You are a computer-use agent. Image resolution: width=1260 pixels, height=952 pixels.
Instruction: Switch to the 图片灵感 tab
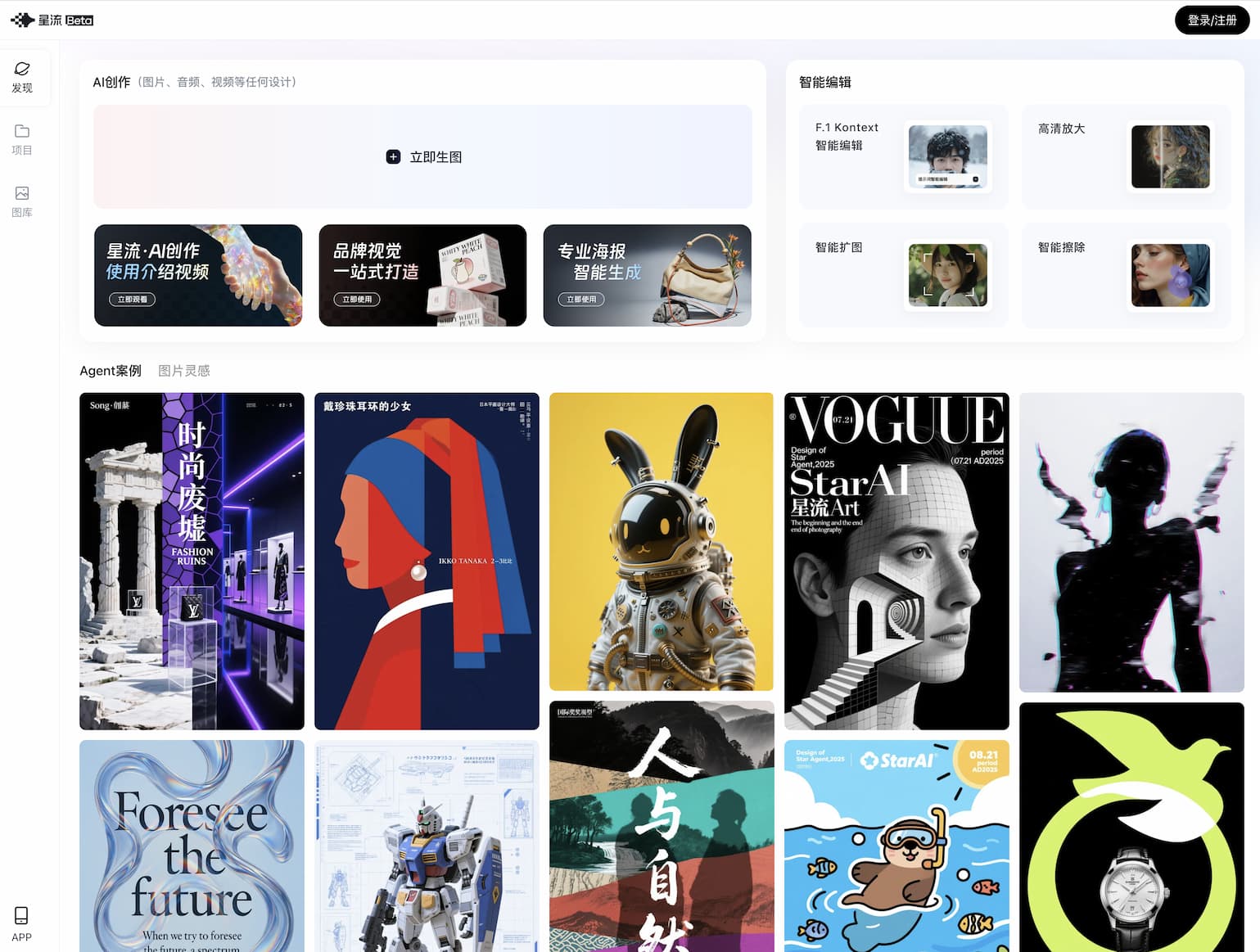click(x=184, y=371)
